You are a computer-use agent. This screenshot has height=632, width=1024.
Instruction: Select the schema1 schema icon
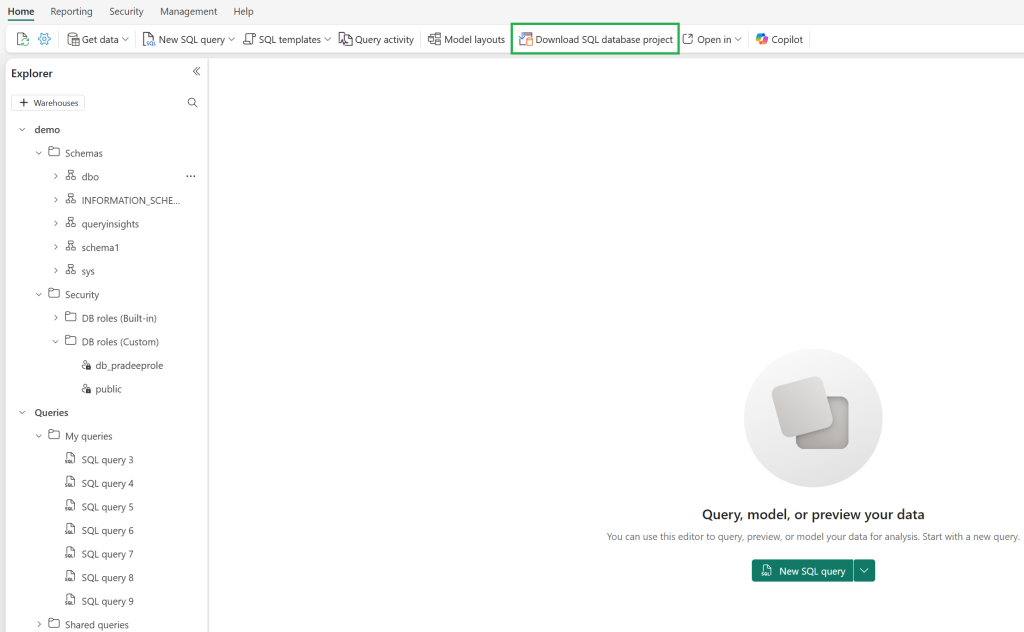coord(71,245)
